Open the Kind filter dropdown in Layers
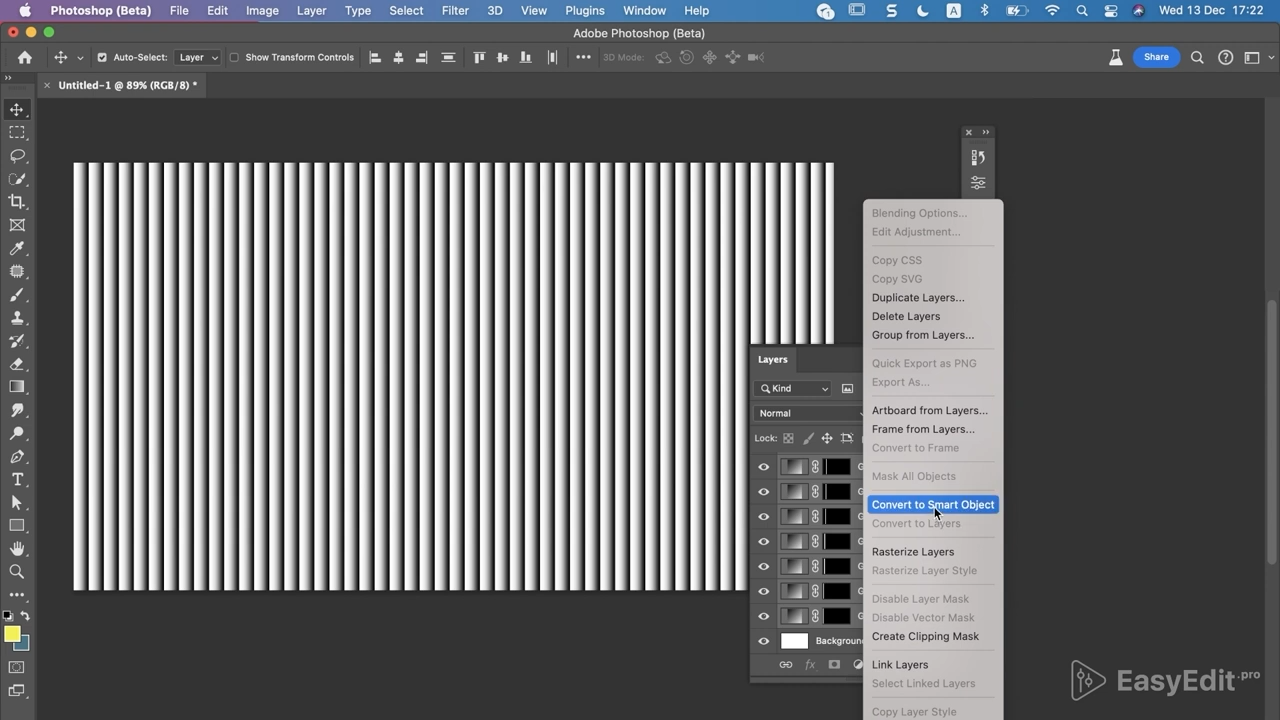This screenshot has width=1280, height=720. [795, 388]
